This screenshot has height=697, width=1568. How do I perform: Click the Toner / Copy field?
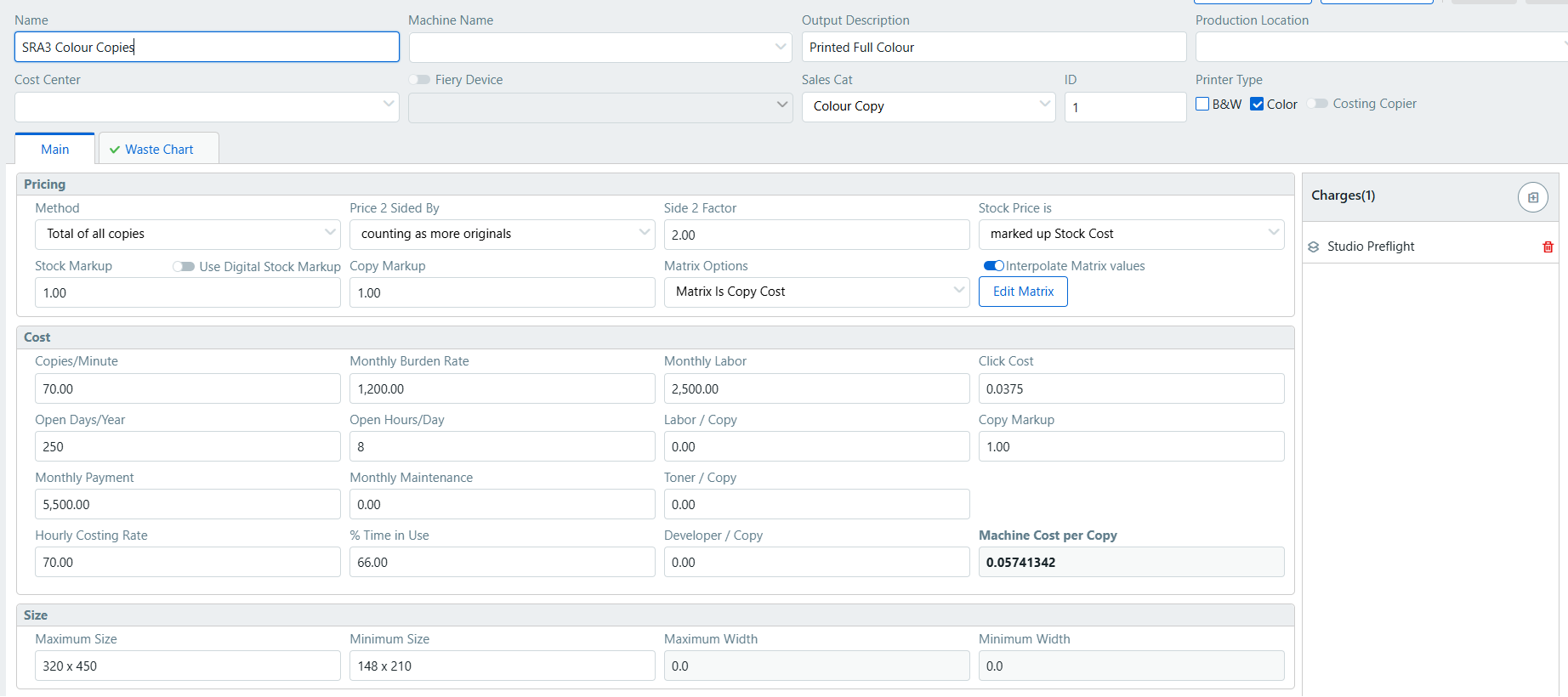pos(816,504)
